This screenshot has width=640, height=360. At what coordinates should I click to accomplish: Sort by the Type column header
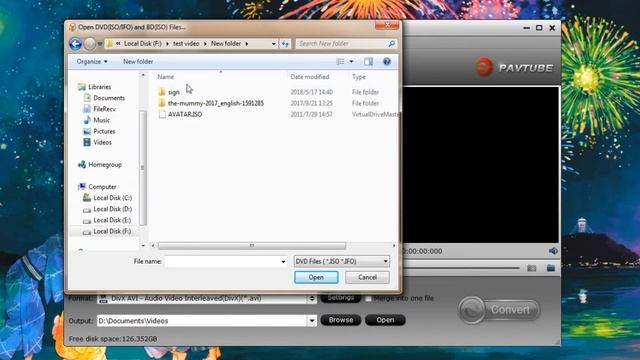pos(359,77)
